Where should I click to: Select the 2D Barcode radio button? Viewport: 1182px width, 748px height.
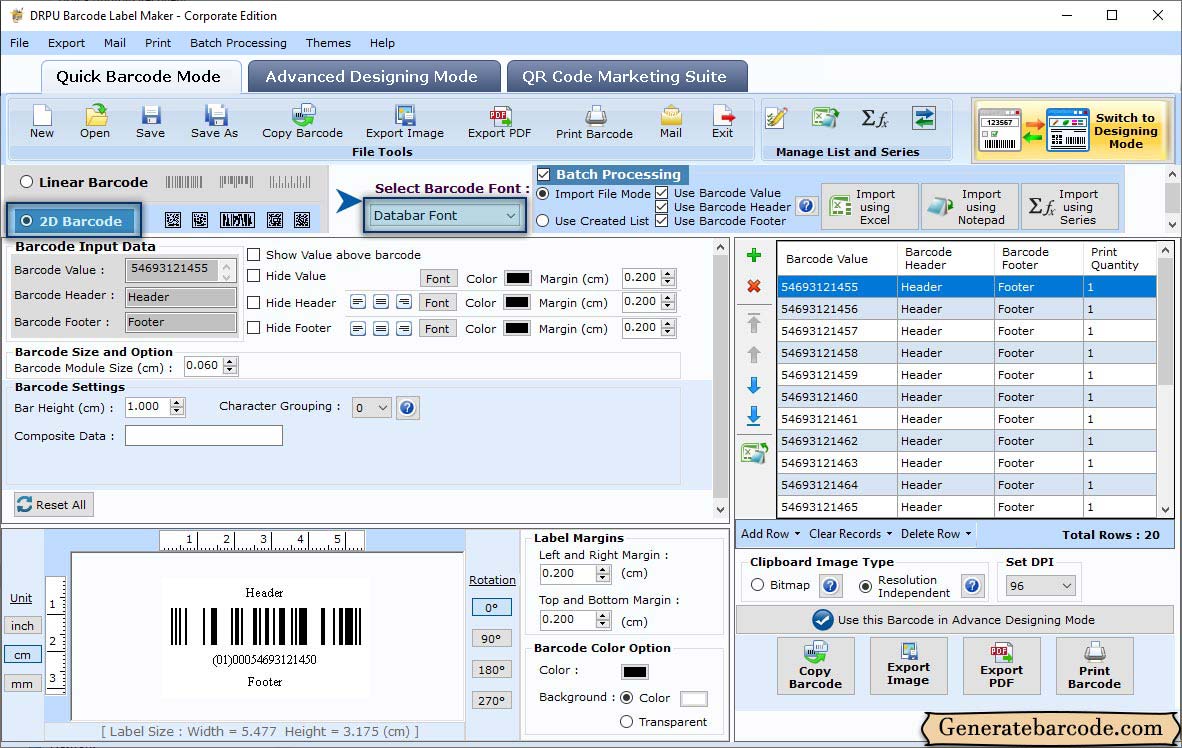(27, 221)
